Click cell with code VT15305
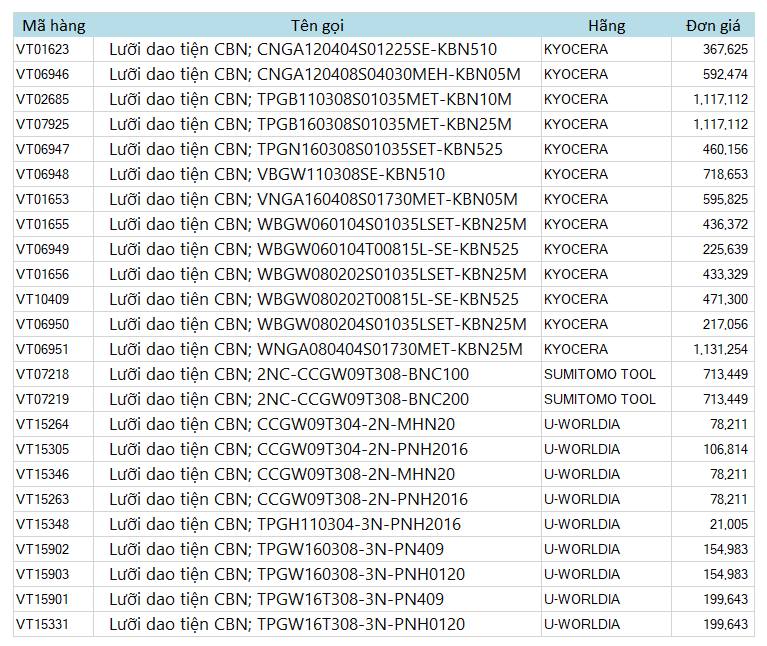The height and width of the screenshot is (646, 767). [x=54, y=449]
